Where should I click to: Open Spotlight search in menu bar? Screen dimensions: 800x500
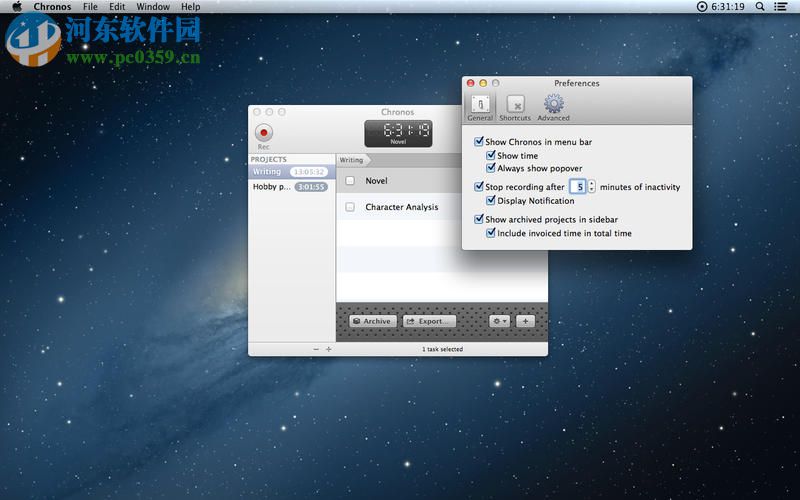pos(760,7)
